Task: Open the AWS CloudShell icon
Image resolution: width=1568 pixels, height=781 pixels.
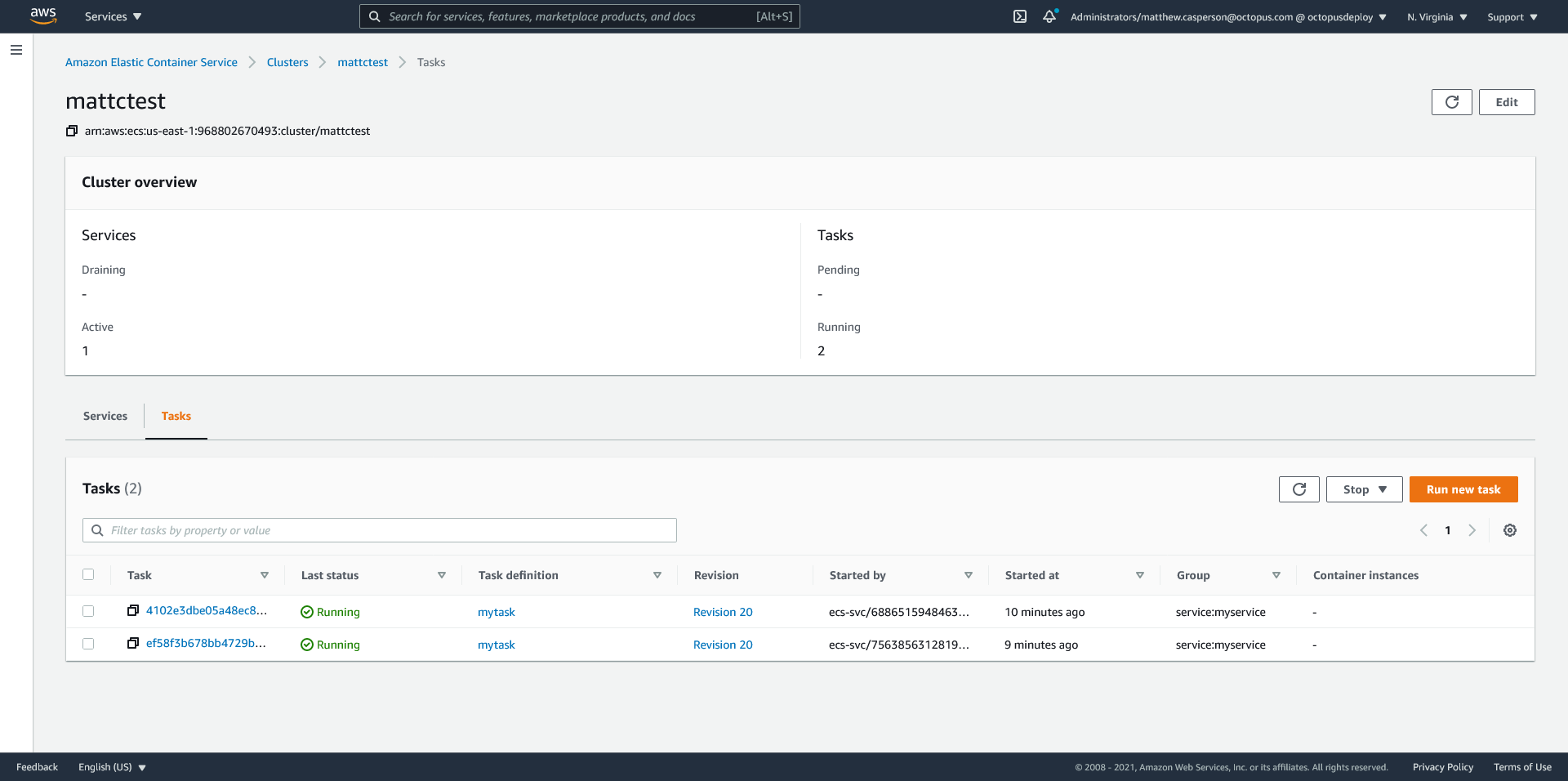Action: pyautogui.click(x=1020, y=16)
